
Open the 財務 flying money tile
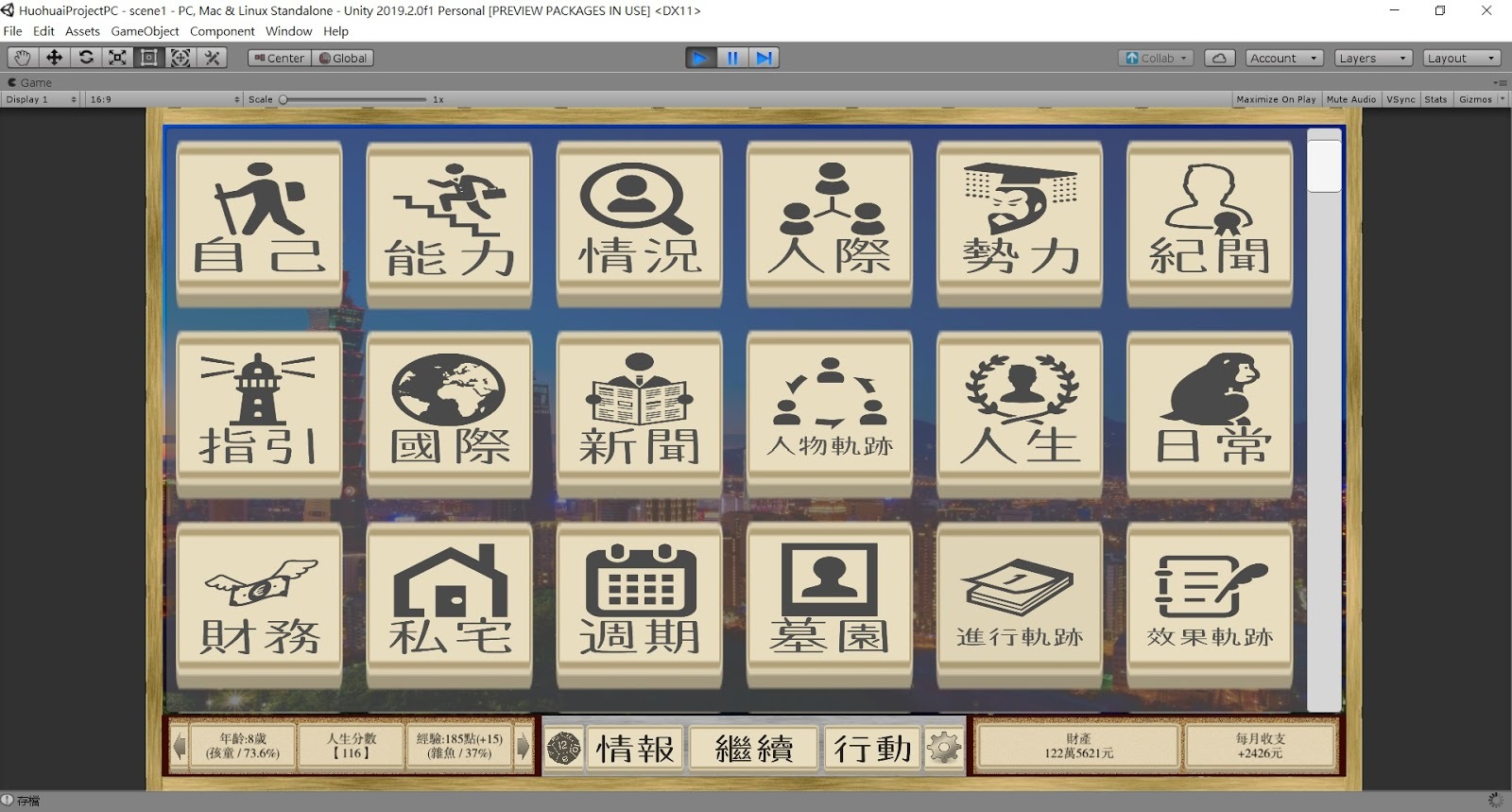click(x=259, y=605)
